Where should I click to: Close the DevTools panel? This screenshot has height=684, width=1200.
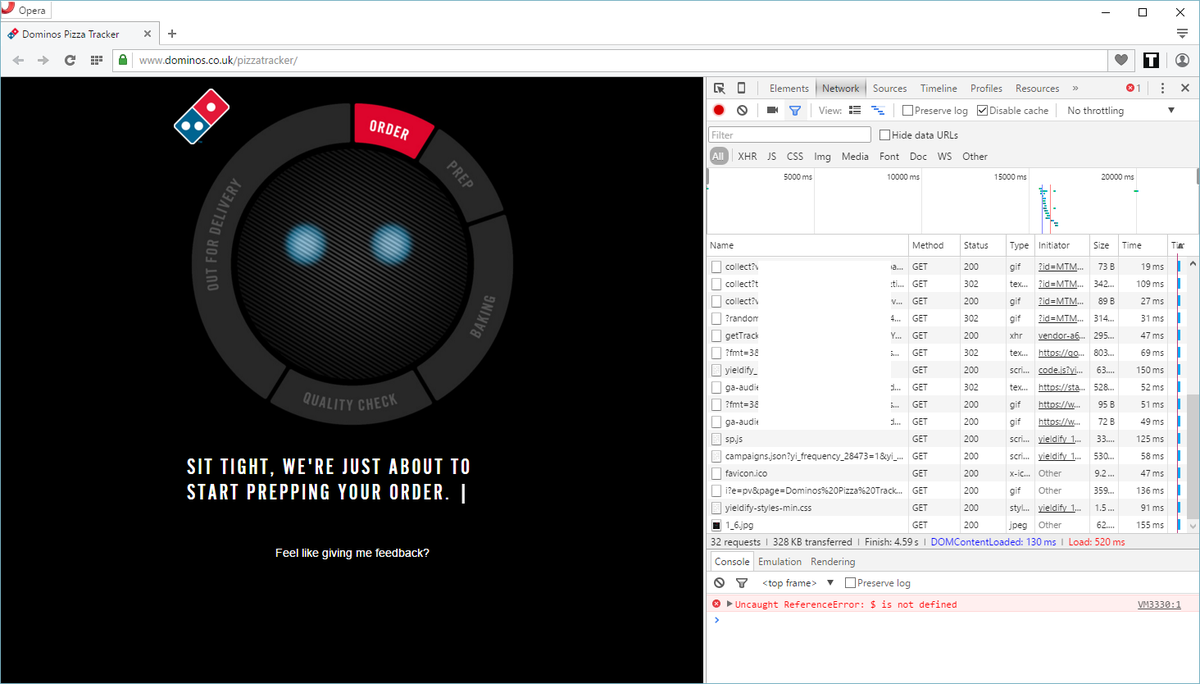click(x=1184, y=88)
